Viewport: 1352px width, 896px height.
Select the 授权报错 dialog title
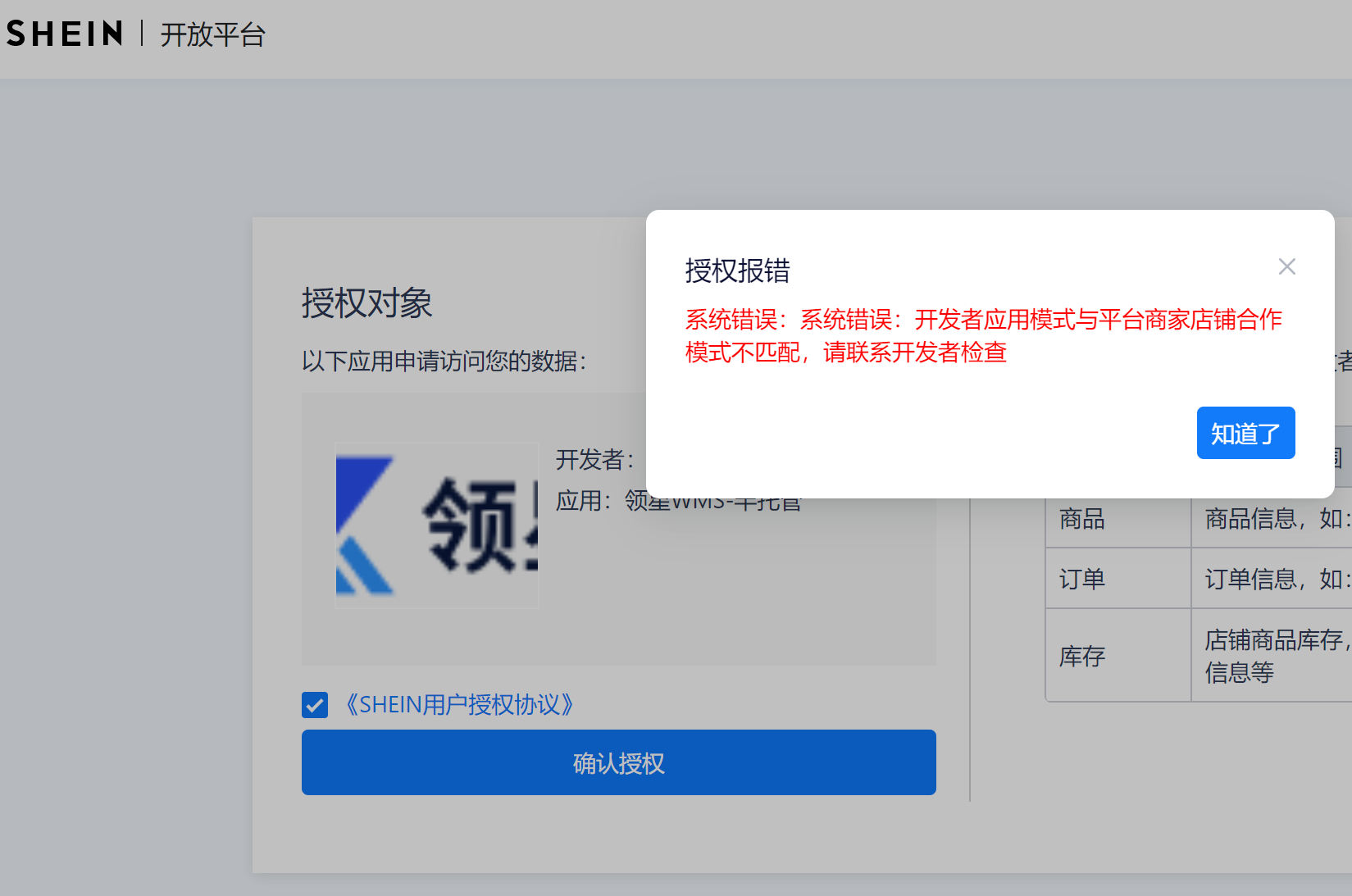click(738, 271)
